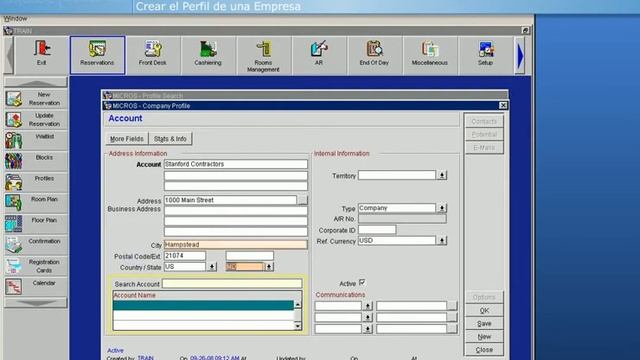Open the Front Desk module
This screenshot has width=640, height=360.
[x=153, y=55]
